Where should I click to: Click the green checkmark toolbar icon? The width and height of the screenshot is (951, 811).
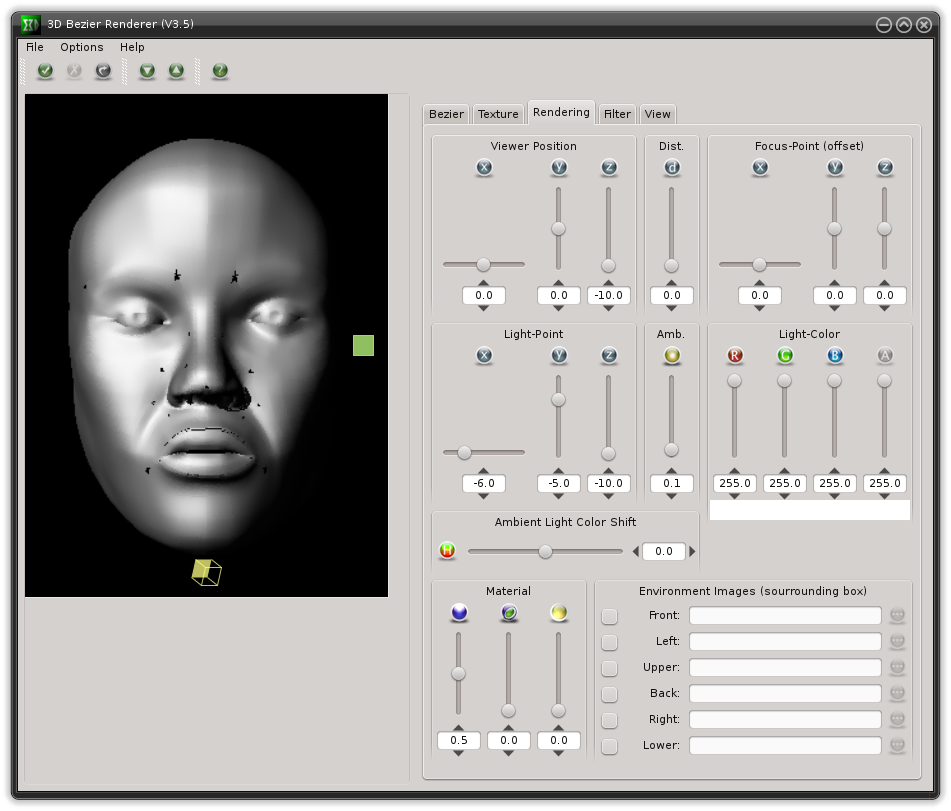(x=45, y=71)
